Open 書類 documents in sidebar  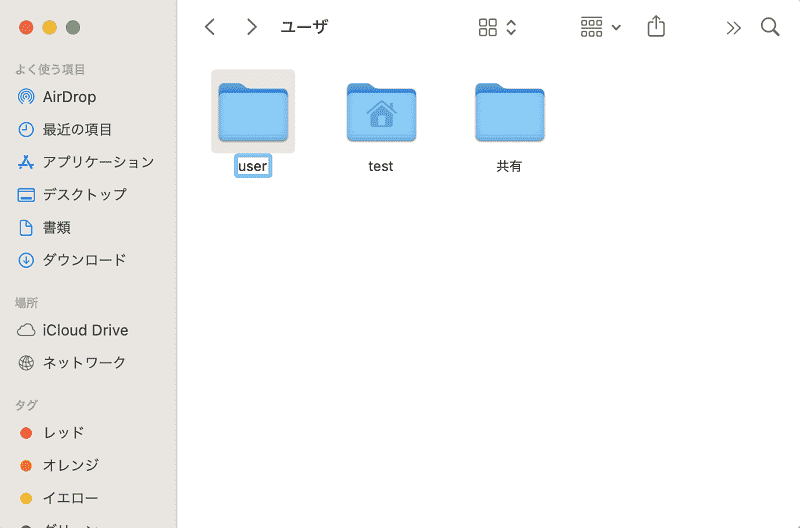pyautogui.click(x=44, y=227)
